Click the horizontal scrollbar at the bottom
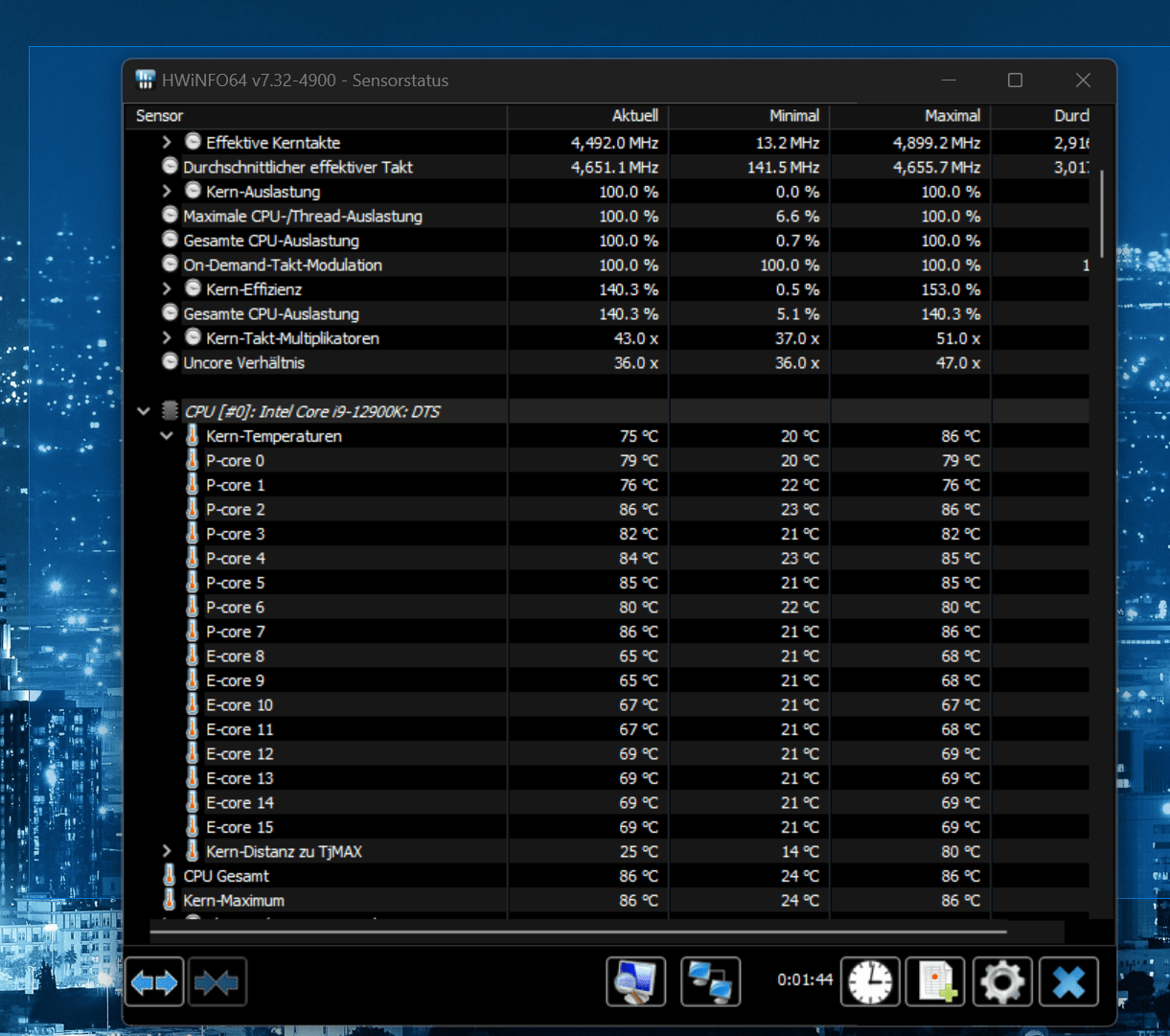The width and height of the screenshot is (1170, 1036). pos(578,931)
